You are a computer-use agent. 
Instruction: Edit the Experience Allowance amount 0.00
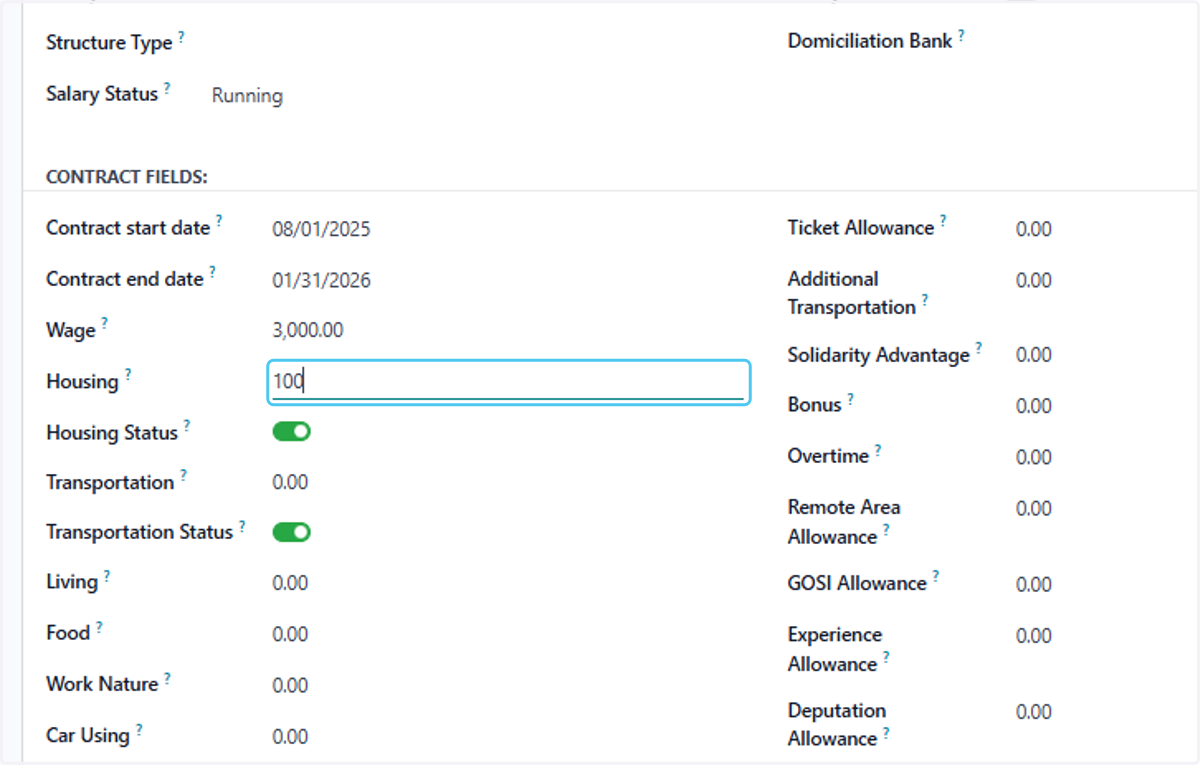pyautogui.click(x=1034, y=636)
